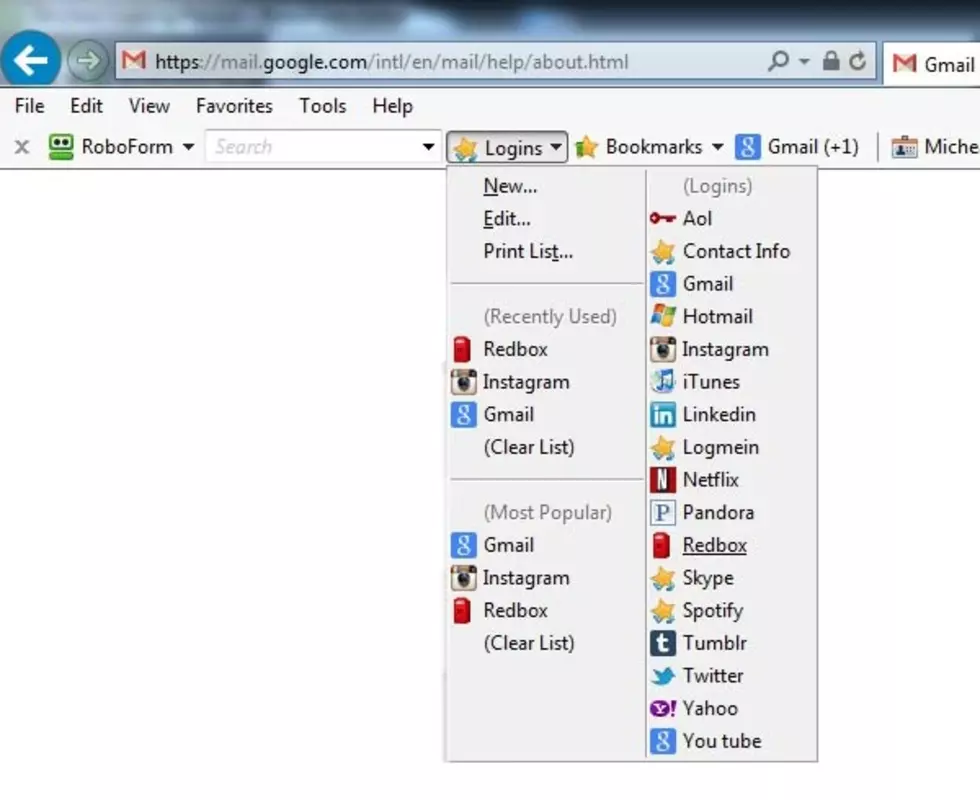Click (Clear List) under Recently Used
This screenshot has width=980, height=800.
pos(529,447)
